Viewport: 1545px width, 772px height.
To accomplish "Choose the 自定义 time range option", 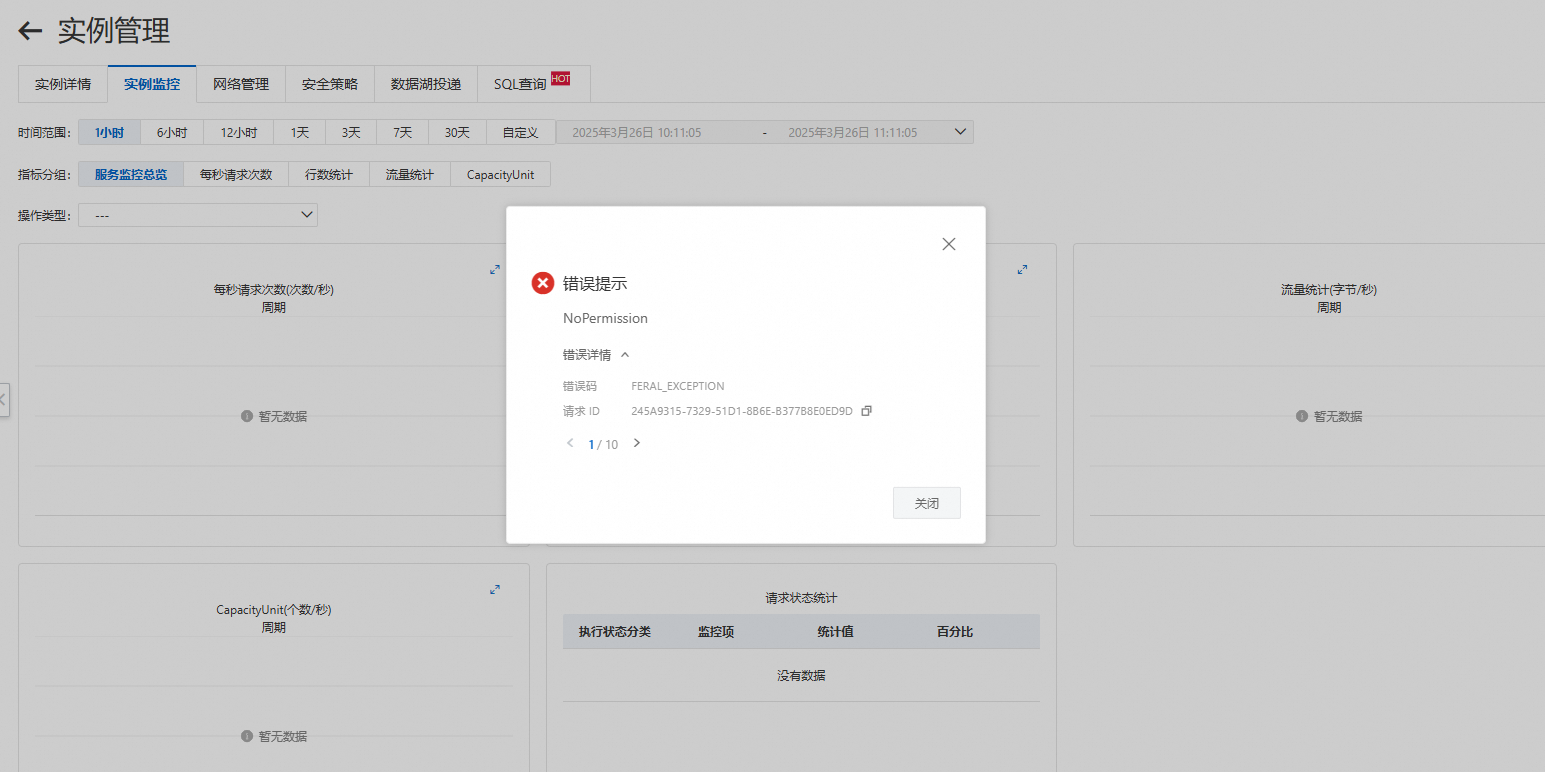I will coord(521,132).
